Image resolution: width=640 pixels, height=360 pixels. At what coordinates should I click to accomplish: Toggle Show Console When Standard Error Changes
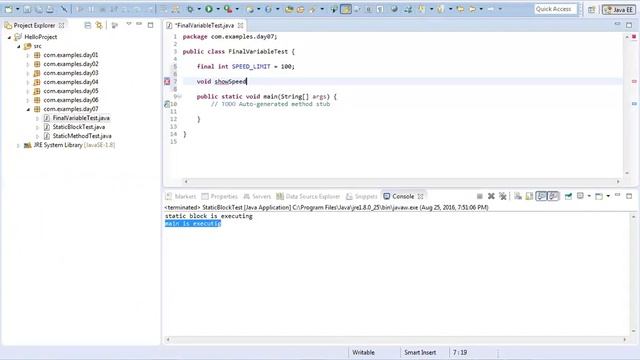coord(553,196)
